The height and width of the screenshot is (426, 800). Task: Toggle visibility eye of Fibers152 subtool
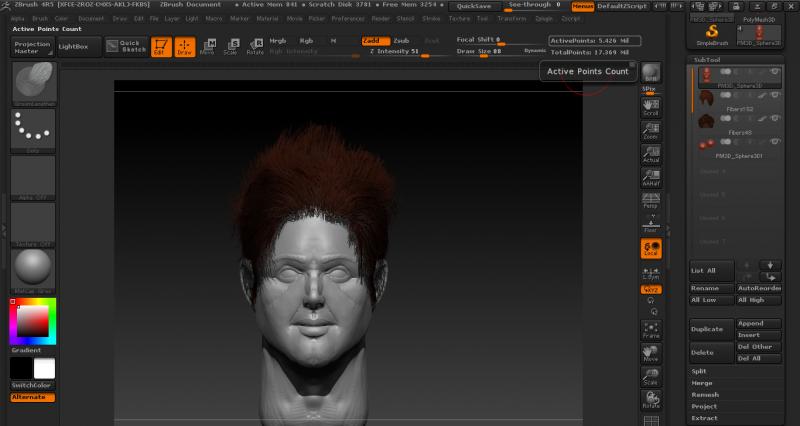(775, 96)
